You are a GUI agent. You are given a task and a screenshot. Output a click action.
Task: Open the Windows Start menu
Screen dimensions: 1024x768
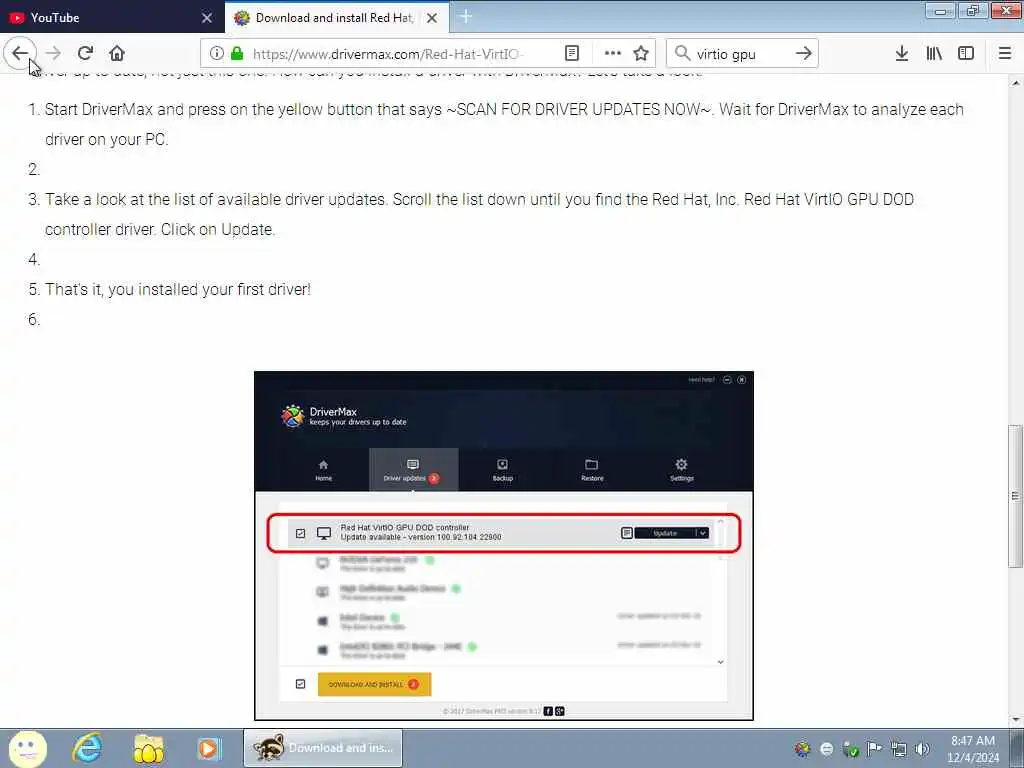pos(28,748)
